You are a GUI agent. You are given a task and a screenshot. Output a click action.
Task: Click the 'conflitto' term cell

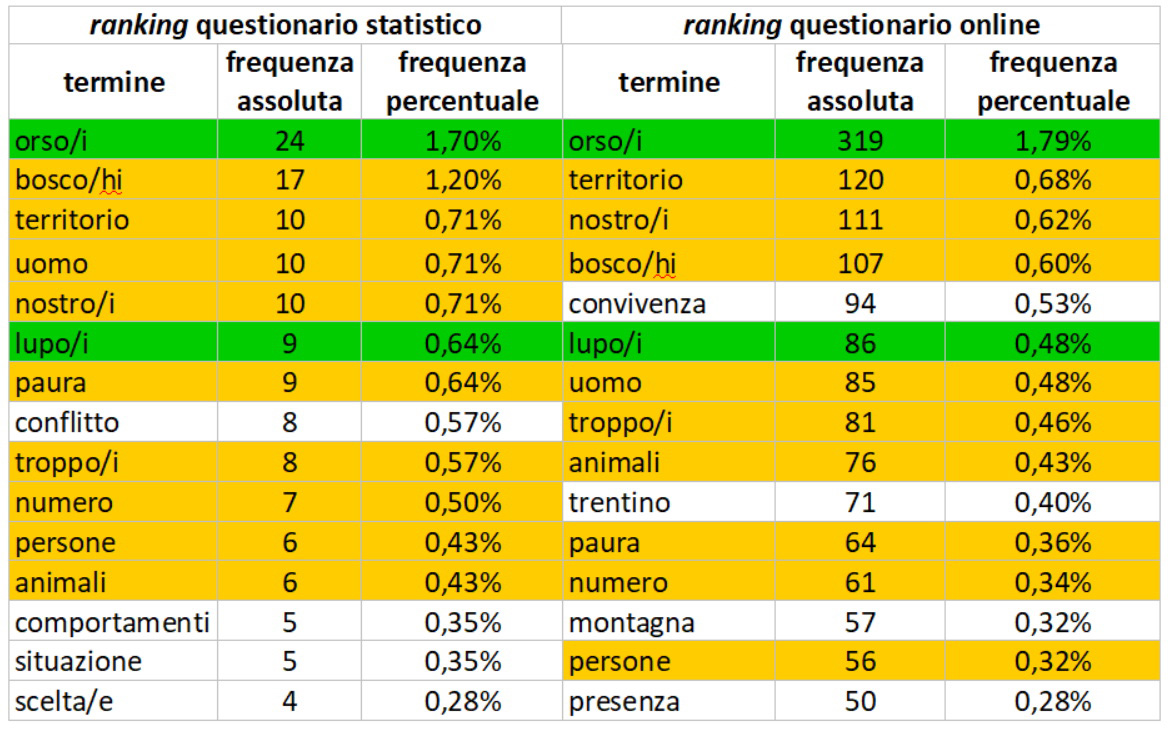[113, 422]
